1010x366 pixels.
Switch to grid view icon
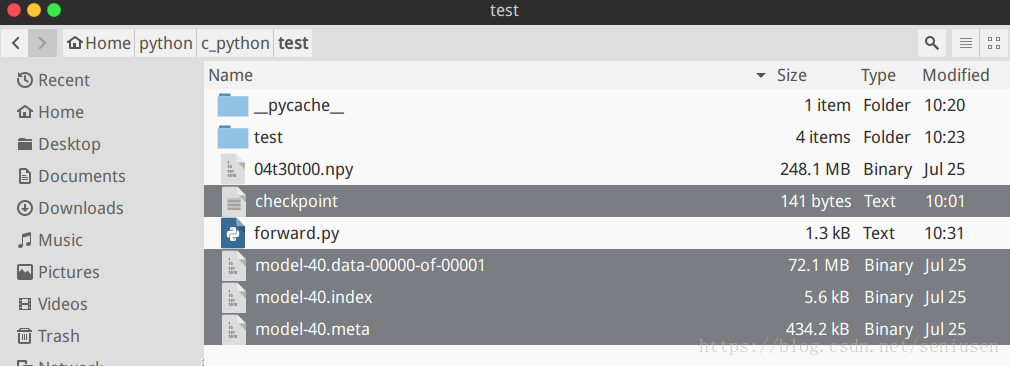(994, 43)
